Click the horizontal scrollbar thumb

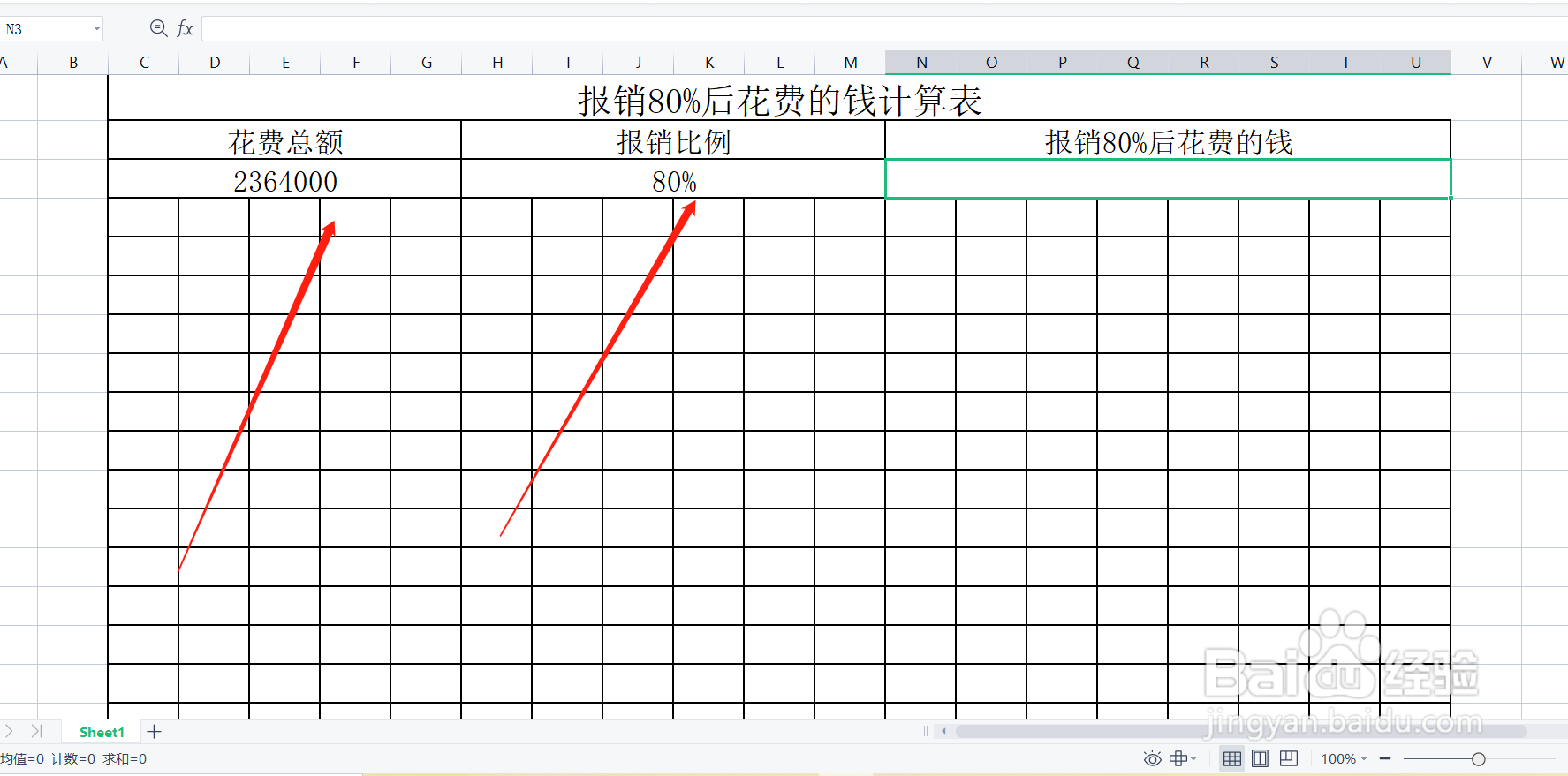pos(1241,731)
